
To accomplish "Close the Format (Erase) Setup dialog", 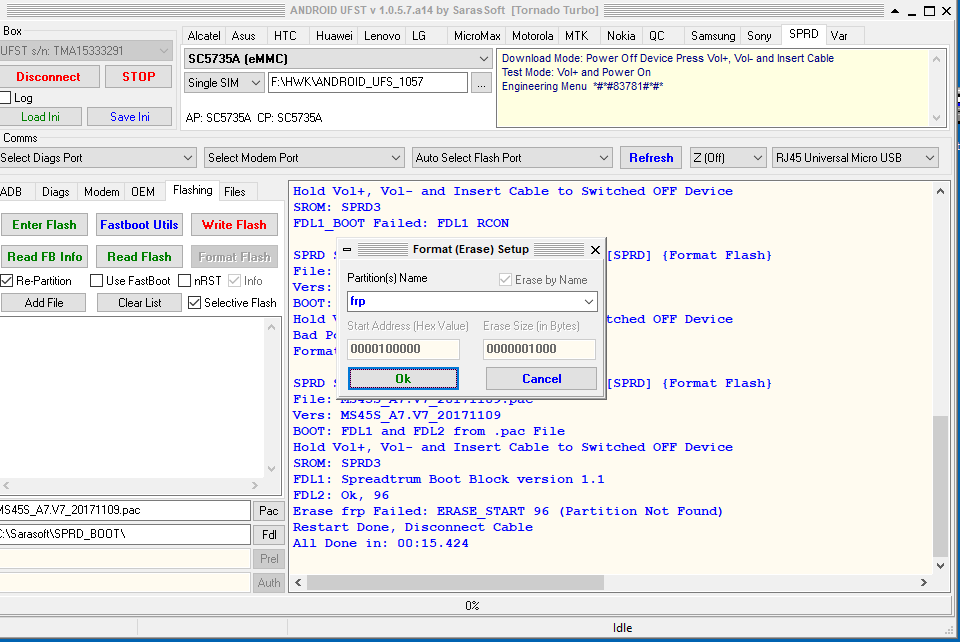I will pyautogui.click(x=595, y=250).
